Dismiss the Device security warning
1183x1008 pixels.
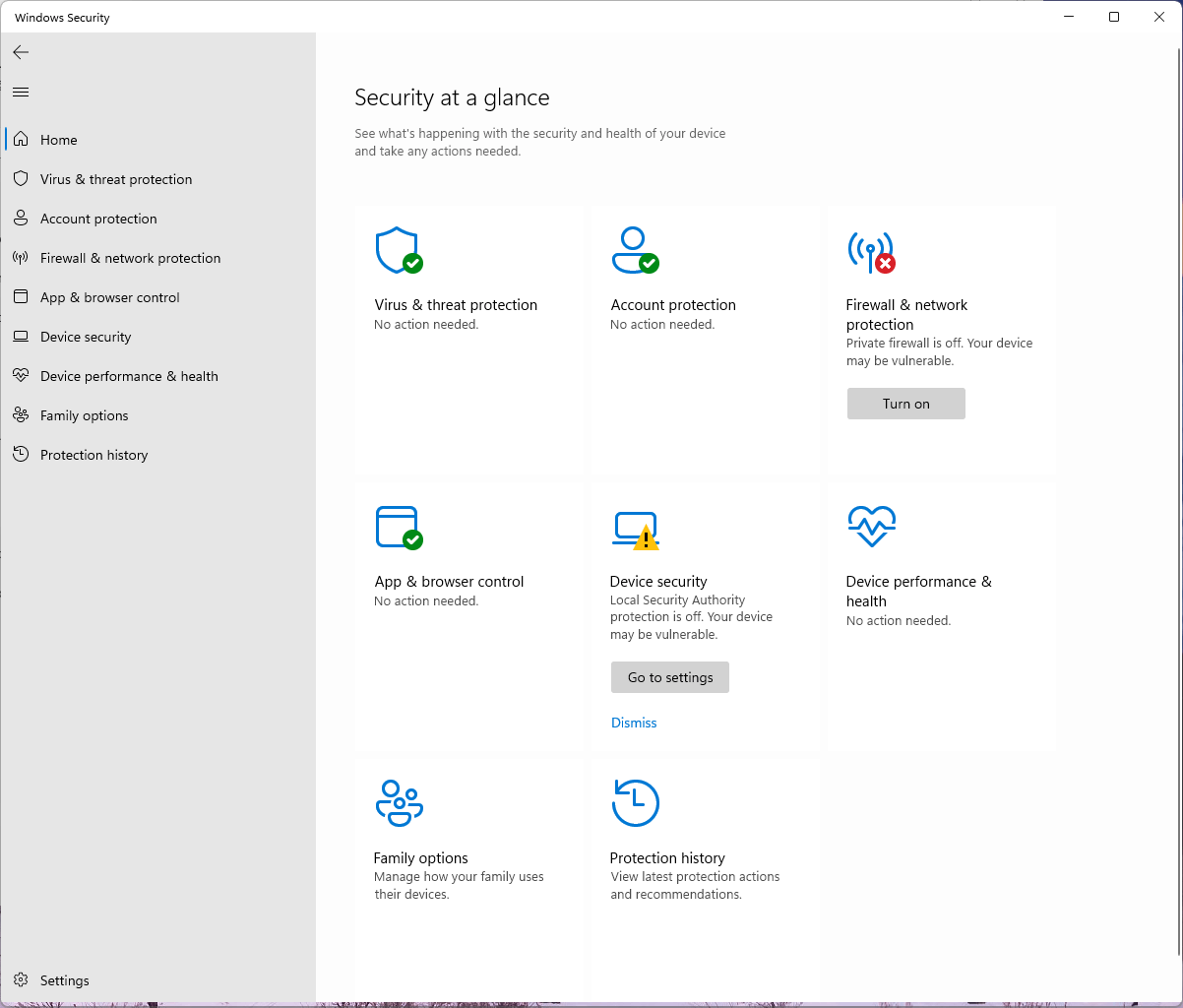(634, 723)
